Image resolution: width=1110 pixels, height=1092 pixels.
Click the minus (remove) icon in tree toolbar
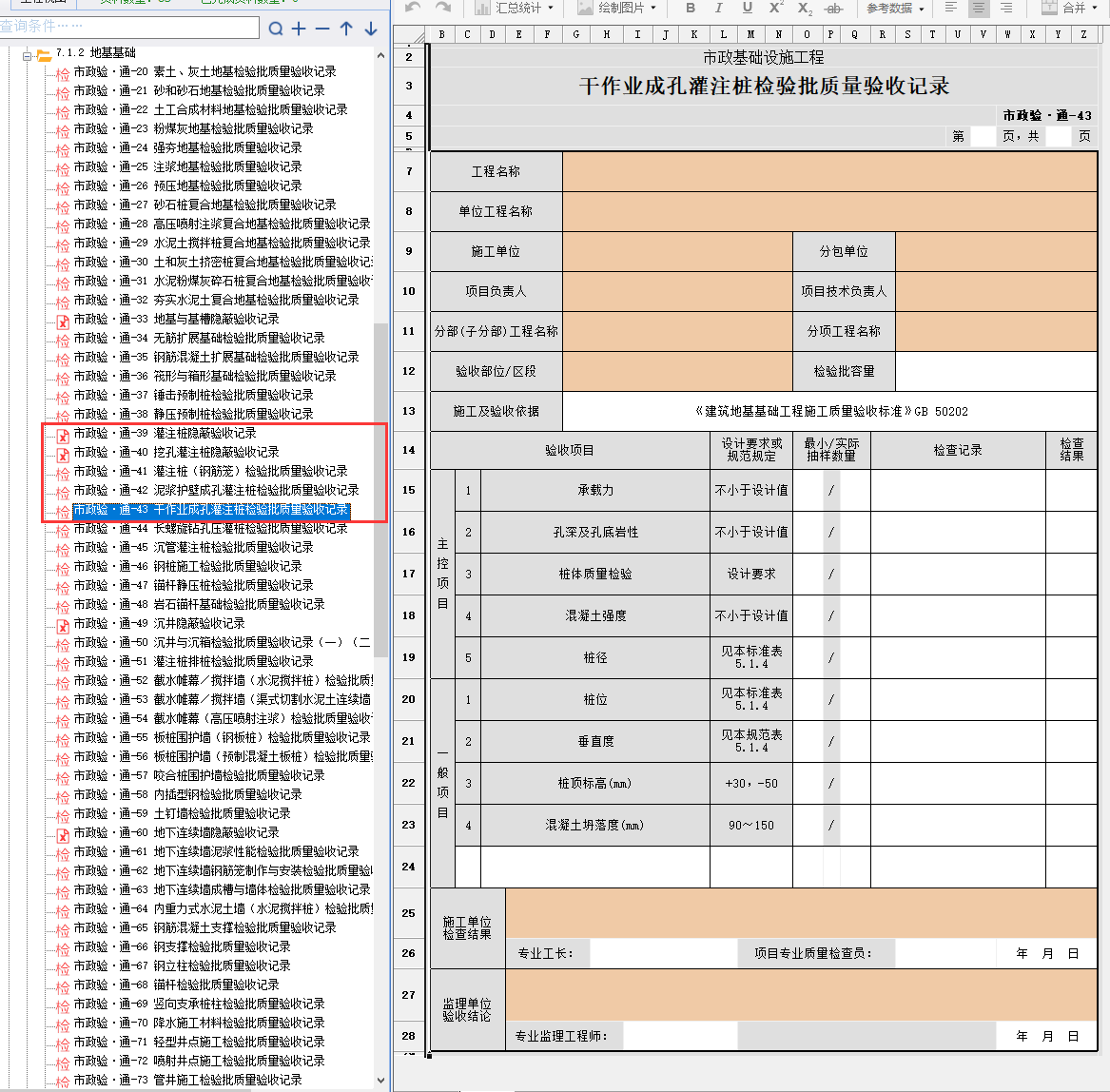coord(322,29)
